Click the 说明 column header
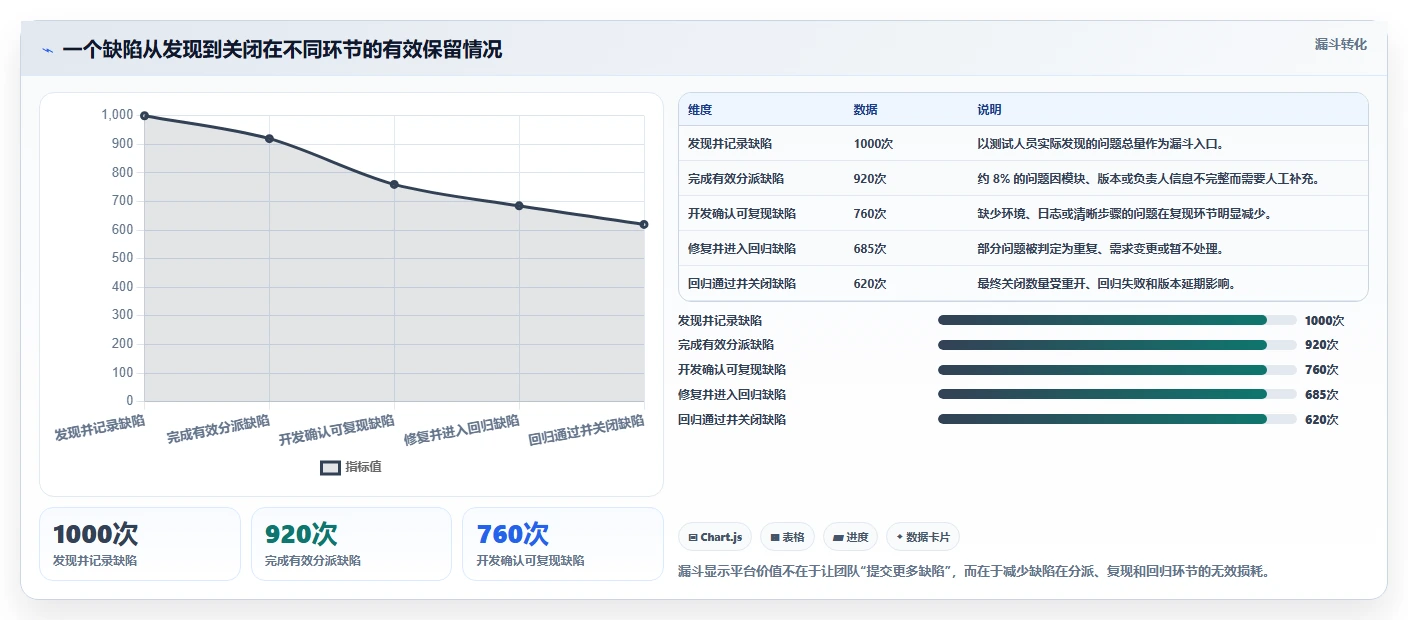Screen dimensions: 1408x620 click(989, 110)
